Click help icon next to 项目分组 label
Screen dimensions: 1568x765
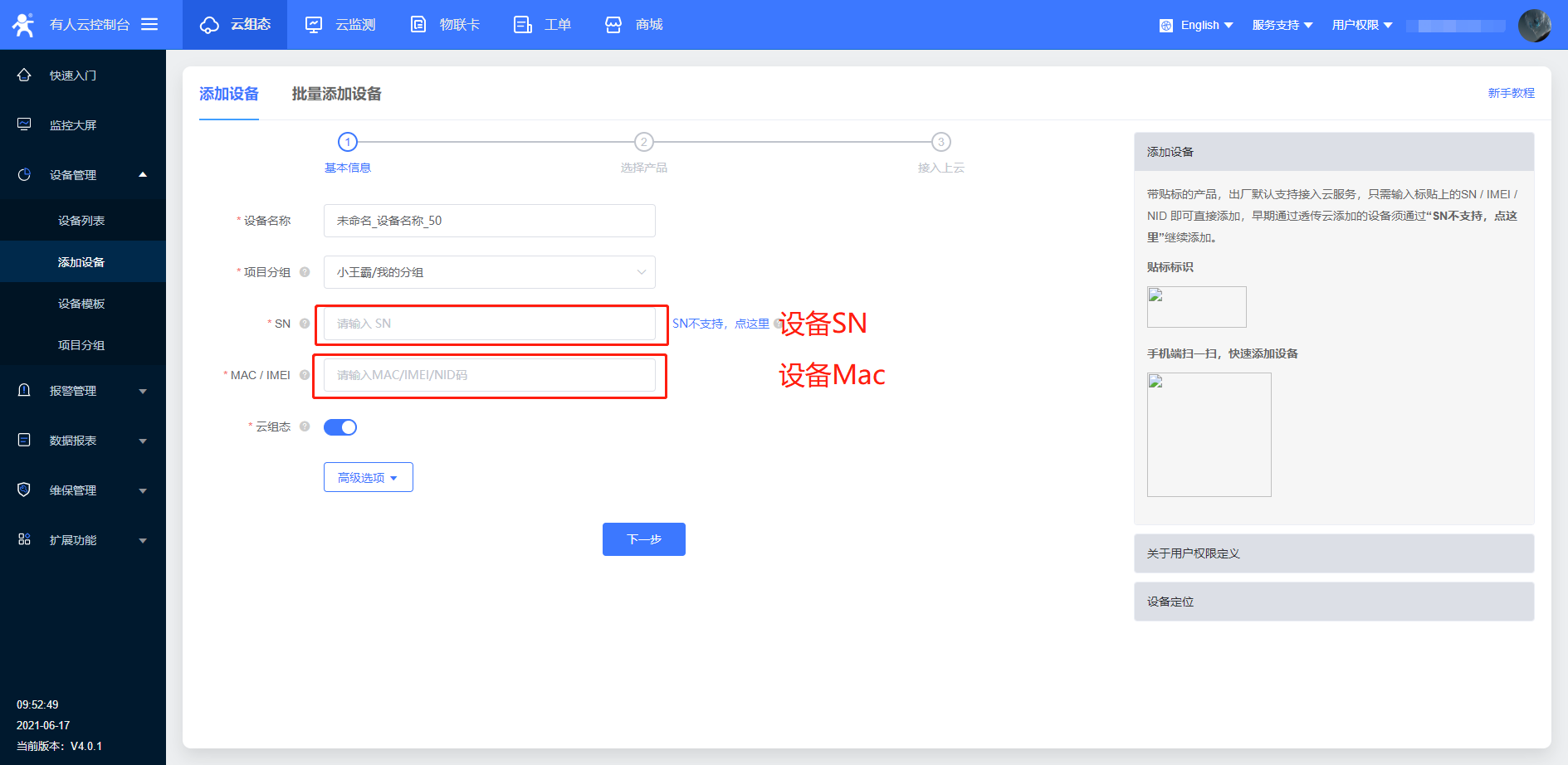click(305, 272)
